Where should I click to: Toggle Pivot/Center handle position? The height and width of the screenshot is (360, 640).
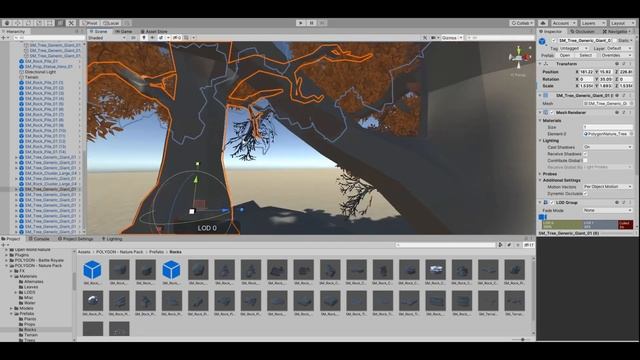pyautogui.click(x=90, y=23)
